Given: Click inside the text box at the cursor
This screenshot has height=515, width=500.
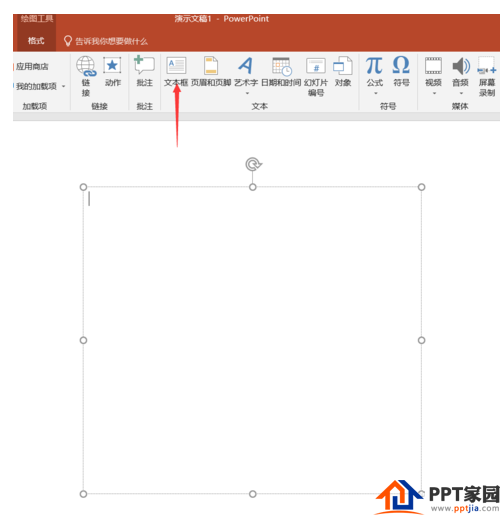Looking at the screenshot, I should 89,199.
